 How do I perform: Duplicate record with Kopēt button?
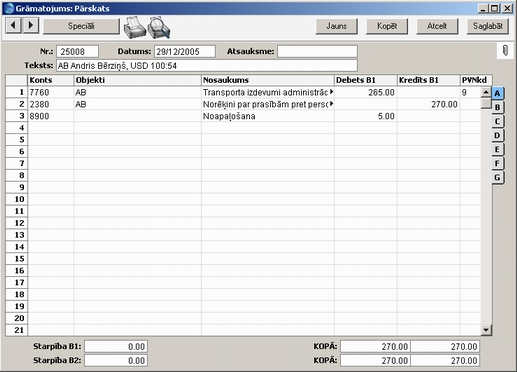pos(387,26)
